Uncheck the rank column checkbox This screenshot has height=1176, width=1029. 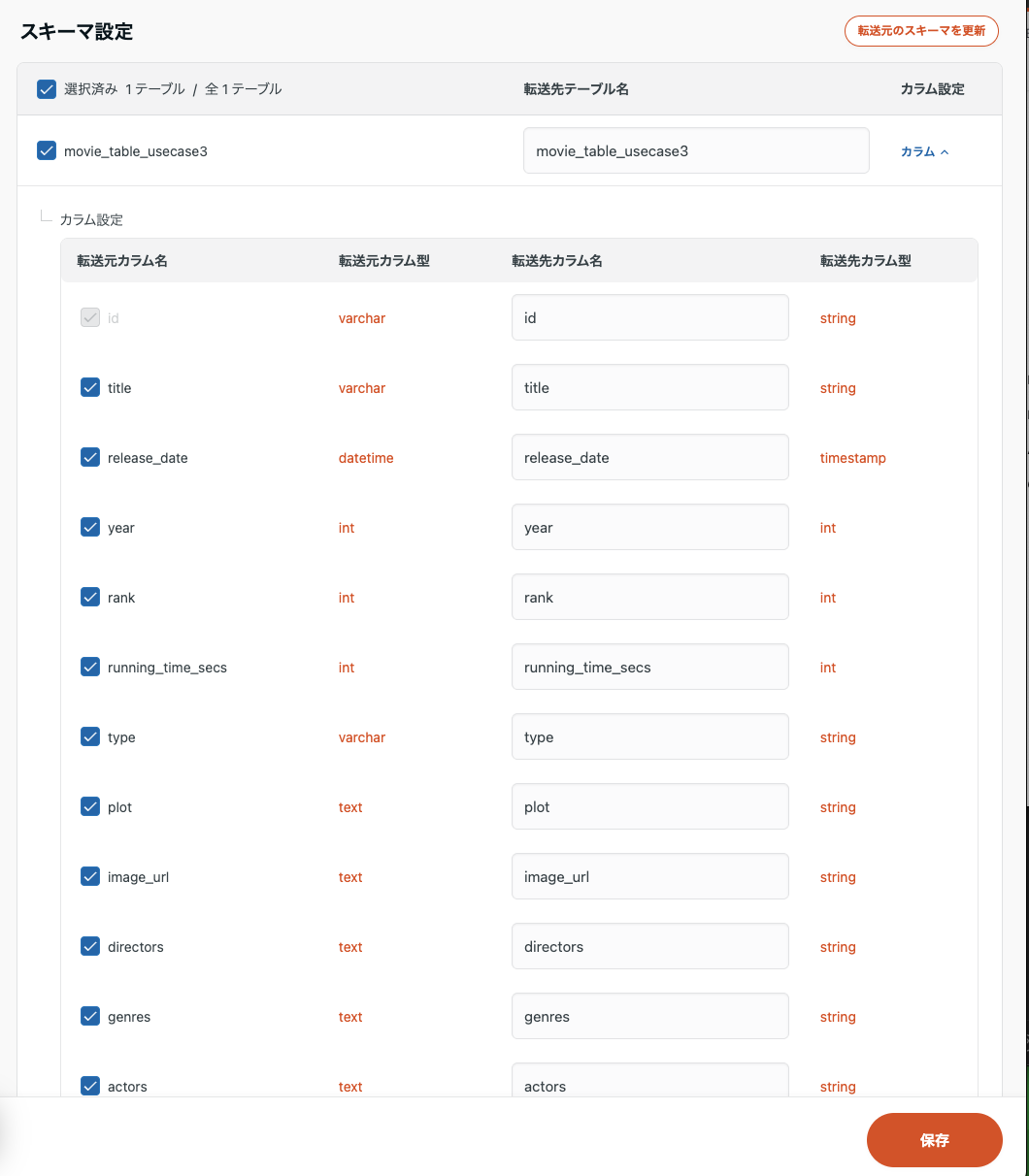(90, 597)
